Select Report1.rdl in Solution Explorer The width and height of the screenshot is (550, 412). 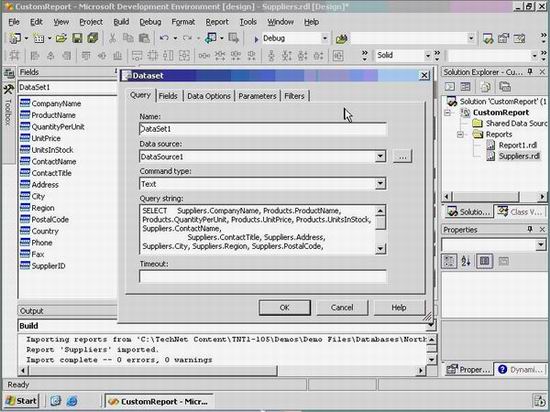click(518, 145)
